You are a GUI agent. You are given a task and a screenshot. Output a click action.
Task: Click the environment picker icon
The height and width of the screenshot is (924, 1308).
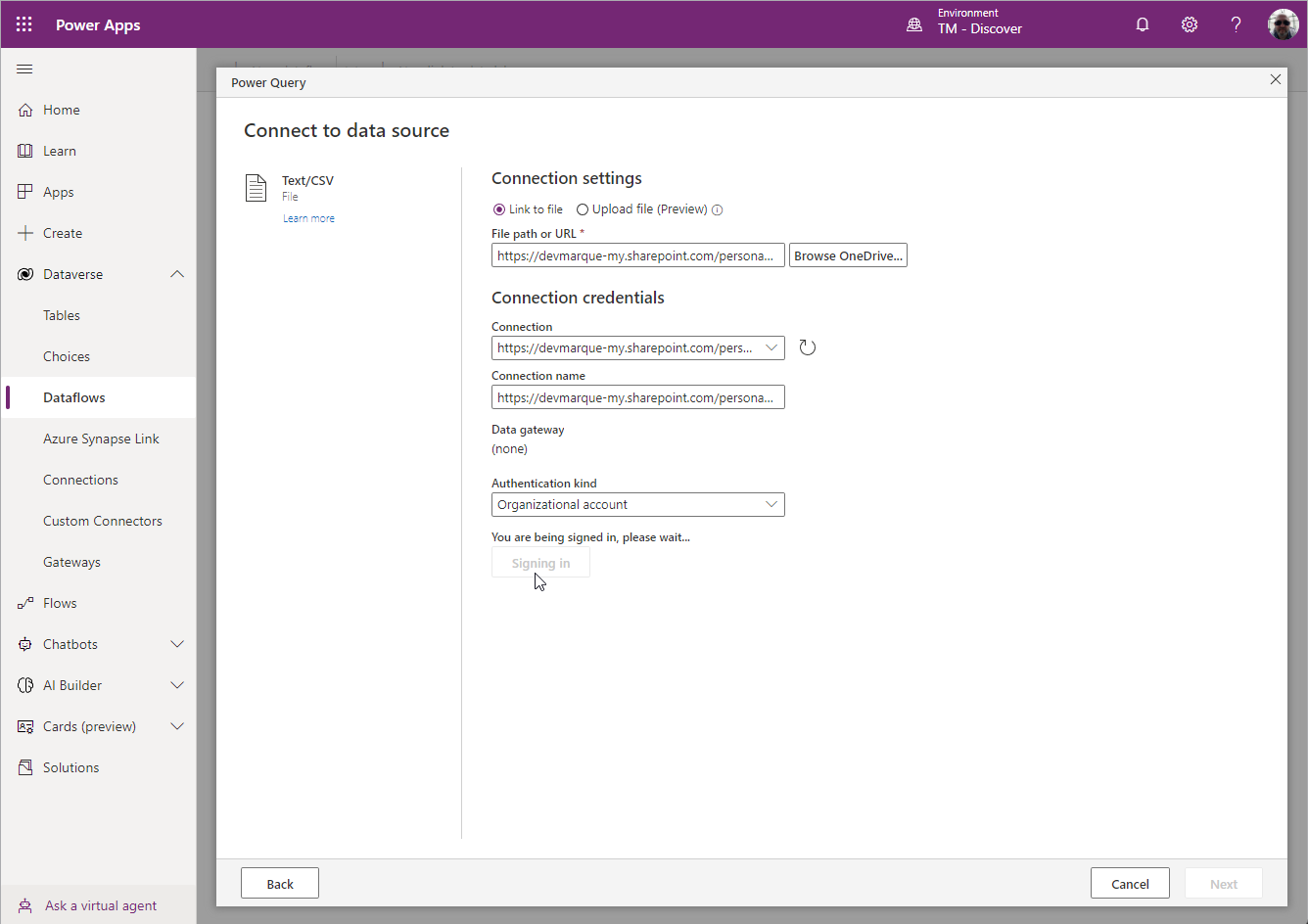pyautogui.click(x=914, y=24)
